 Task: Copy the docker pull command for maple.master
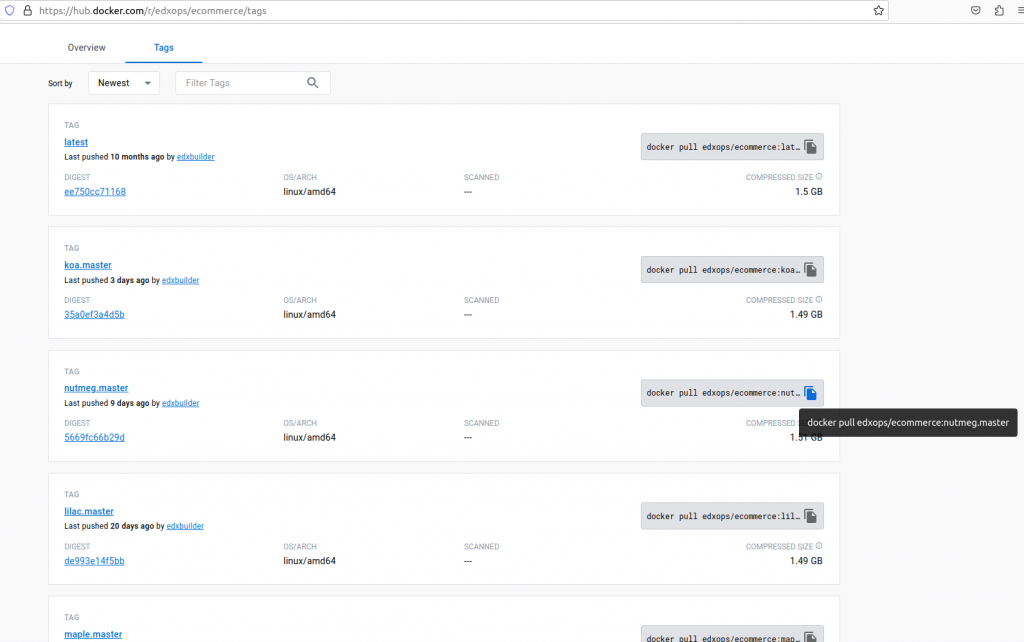pos(810,637)
